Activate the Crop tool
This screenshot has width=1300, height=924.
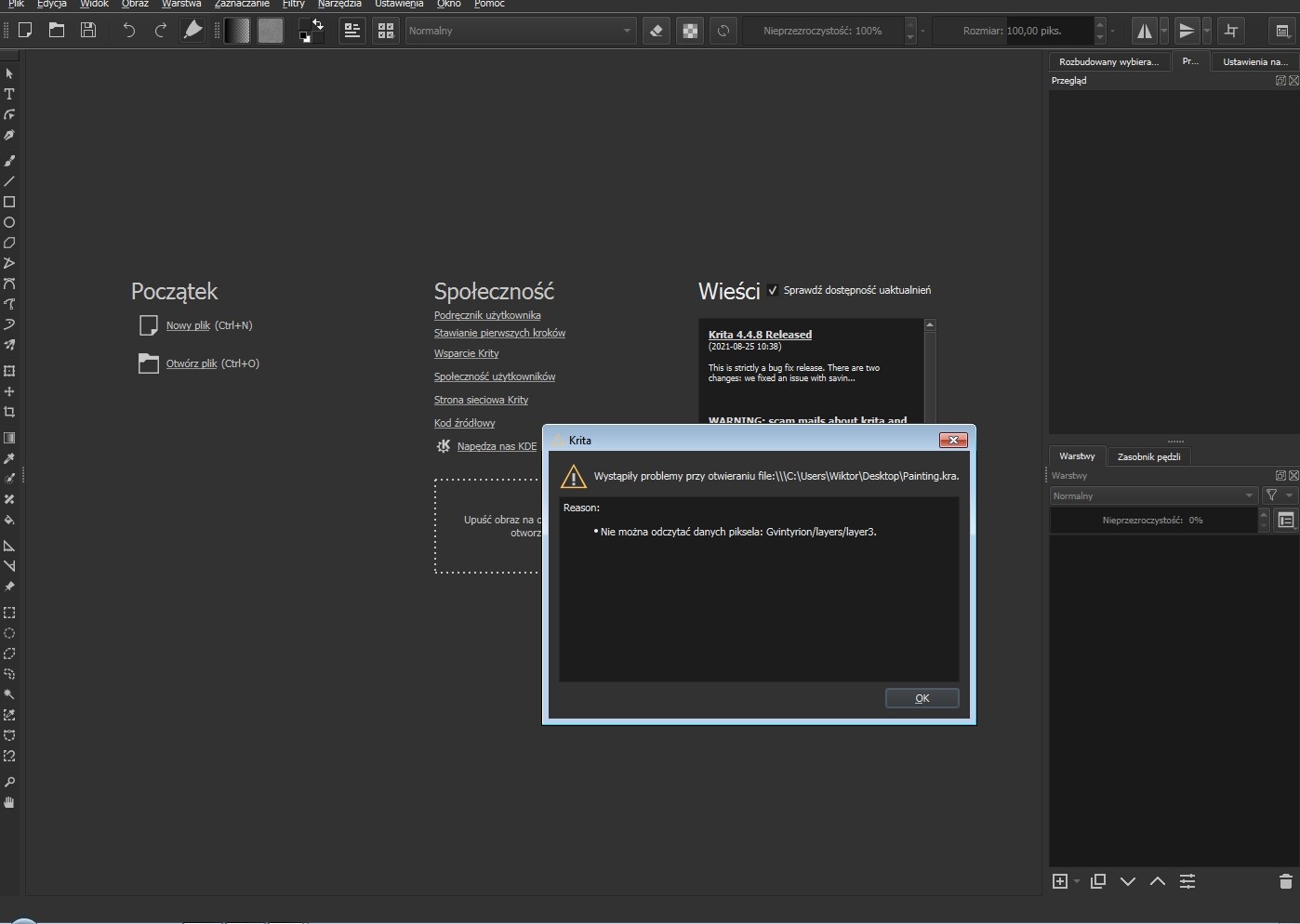click(x=9, y=412)
